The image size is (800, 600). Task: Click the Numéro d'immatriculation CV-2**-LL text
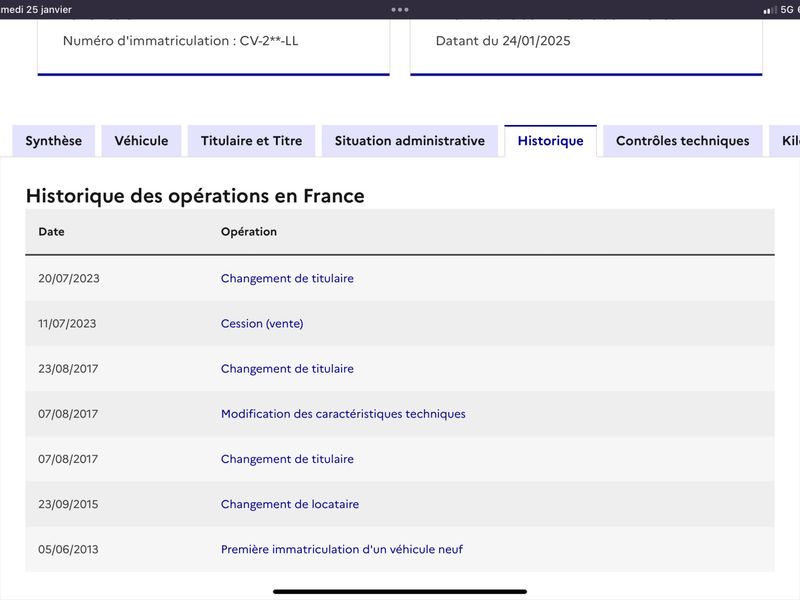pyautogui.click(x=181, y=41)
